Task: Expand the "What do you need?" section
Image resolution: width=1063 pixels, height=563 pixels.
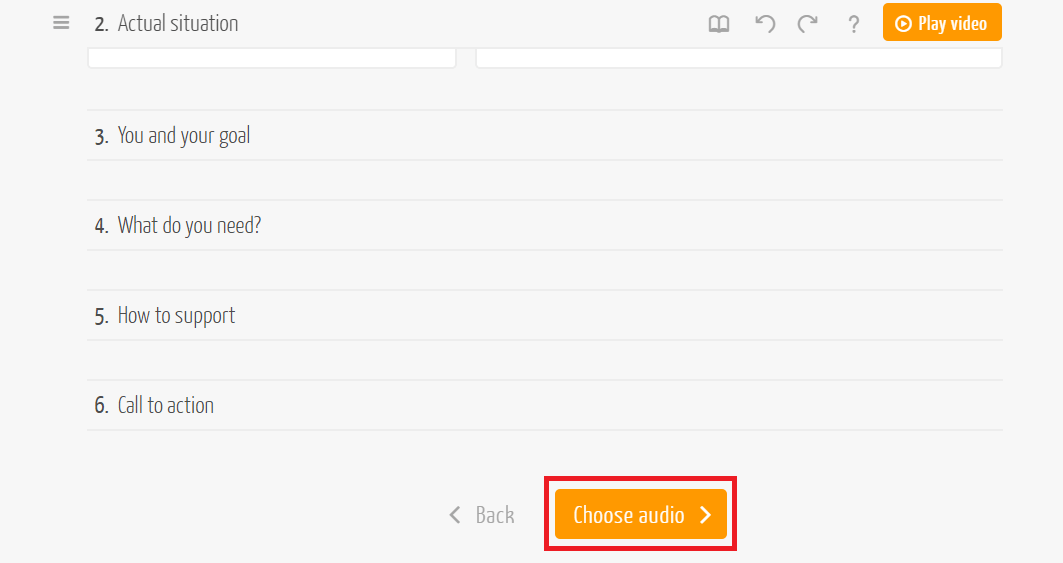Action: [189, 226]
